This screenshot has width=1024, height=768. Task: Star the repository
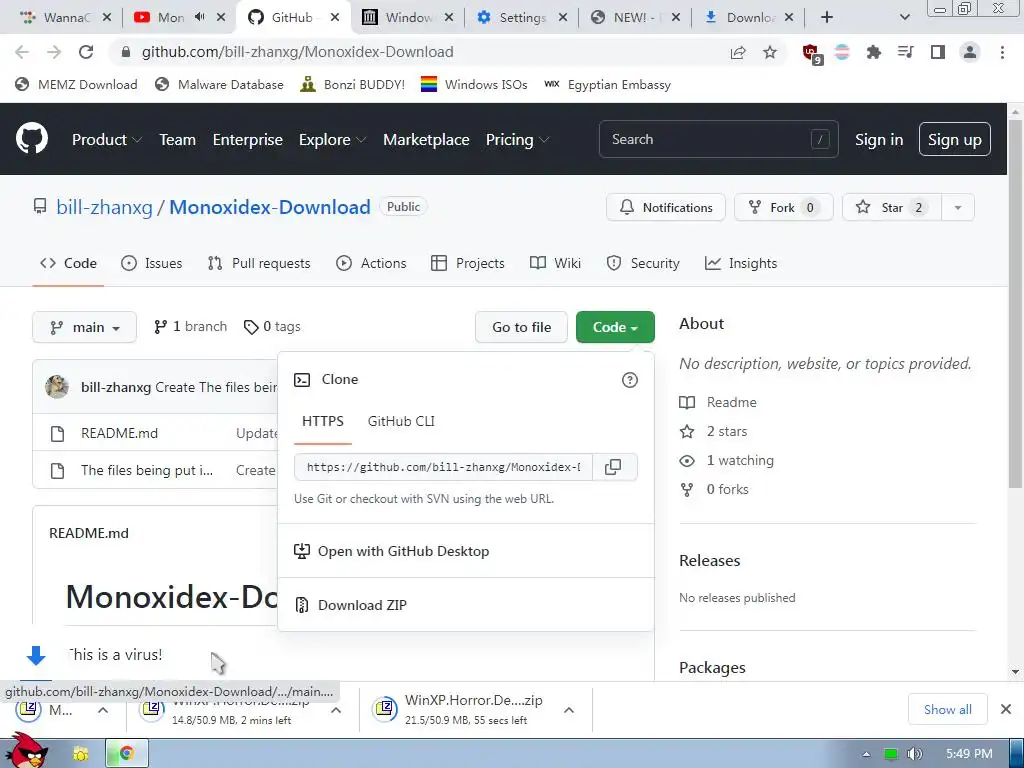tap(892, 208)
